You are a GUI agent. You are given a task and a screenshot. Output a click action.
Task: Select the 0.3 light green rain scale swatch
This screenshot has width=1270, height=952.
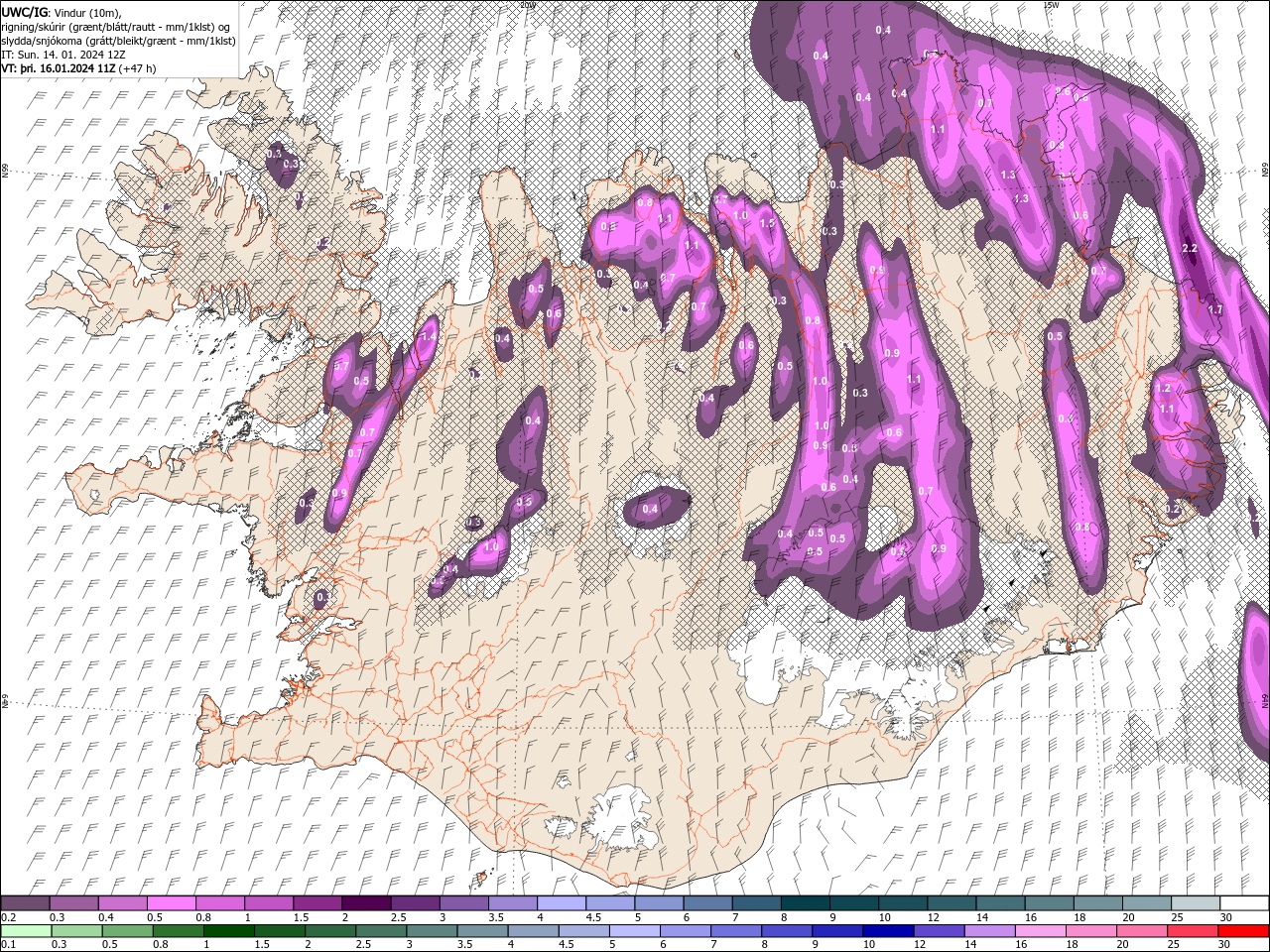[76, 931]
